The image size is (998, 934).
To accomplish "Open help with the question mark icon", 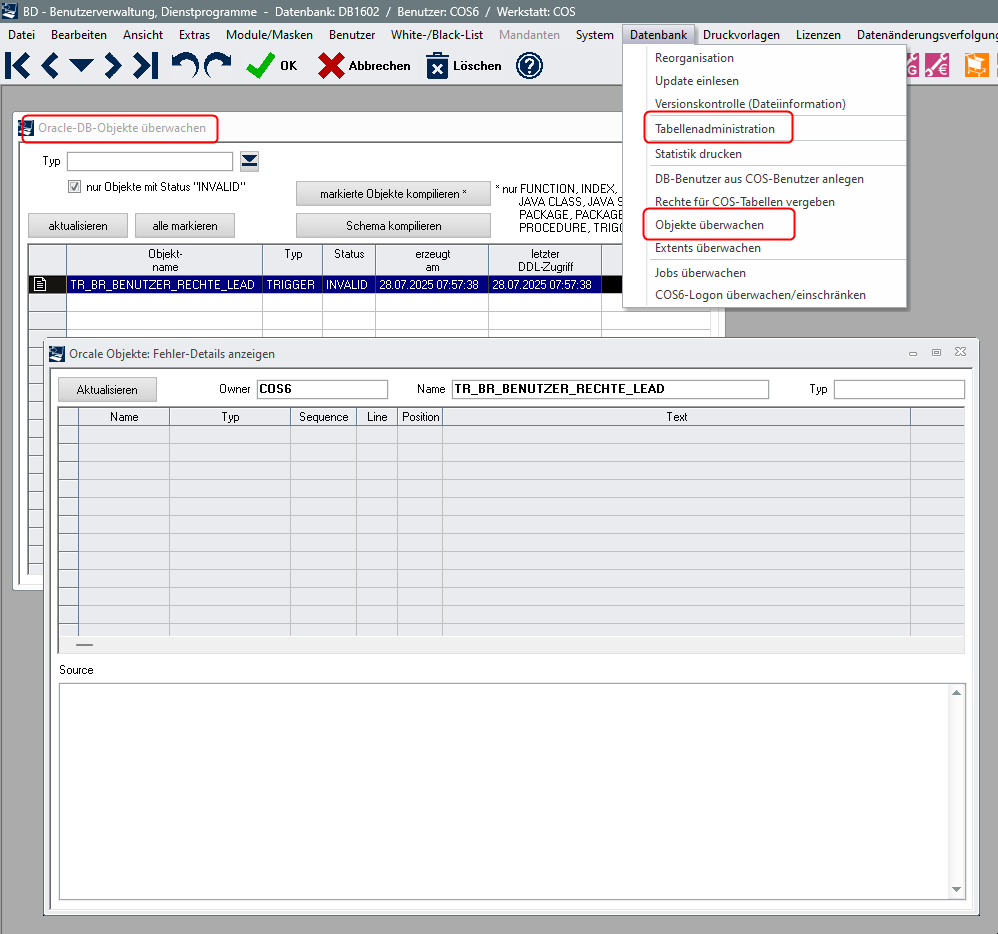I will [529, 66].
